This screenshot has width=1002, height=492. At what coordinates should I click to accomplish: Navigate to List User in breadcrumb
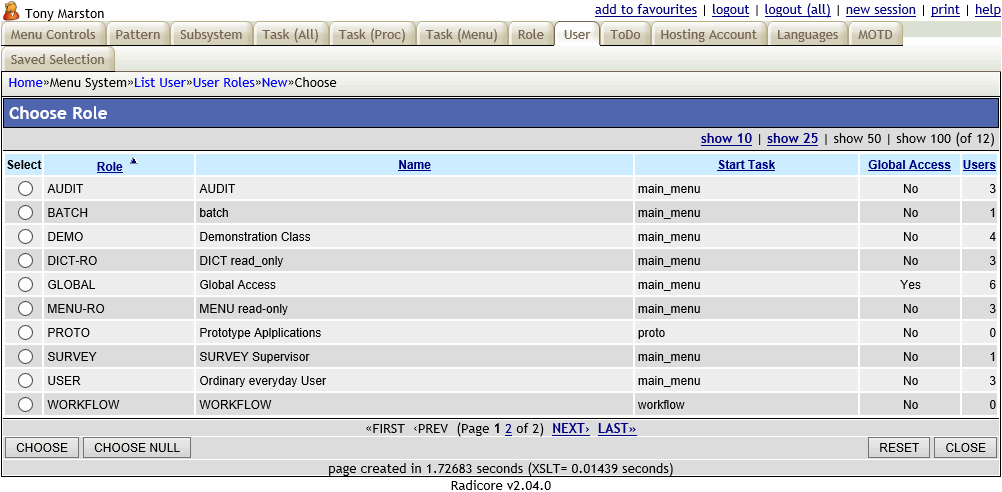point(160,83)
